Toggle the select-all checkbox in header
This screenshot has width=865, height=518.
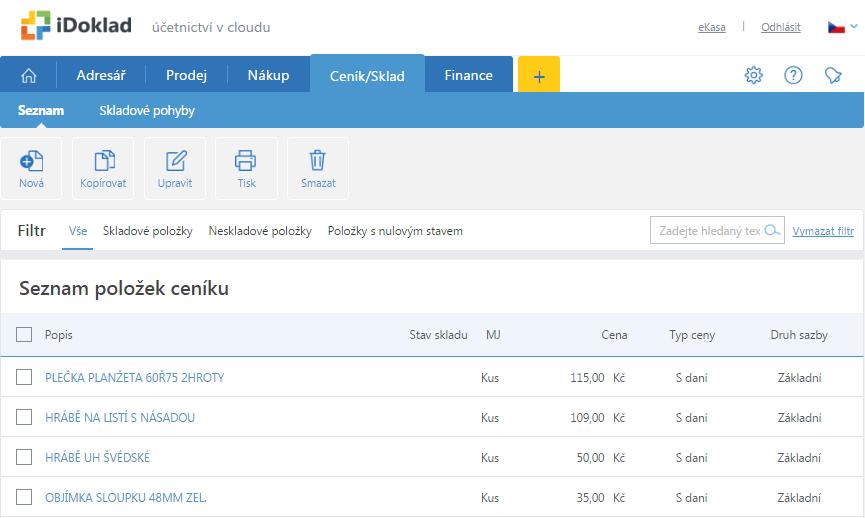(x=24, y=334)
